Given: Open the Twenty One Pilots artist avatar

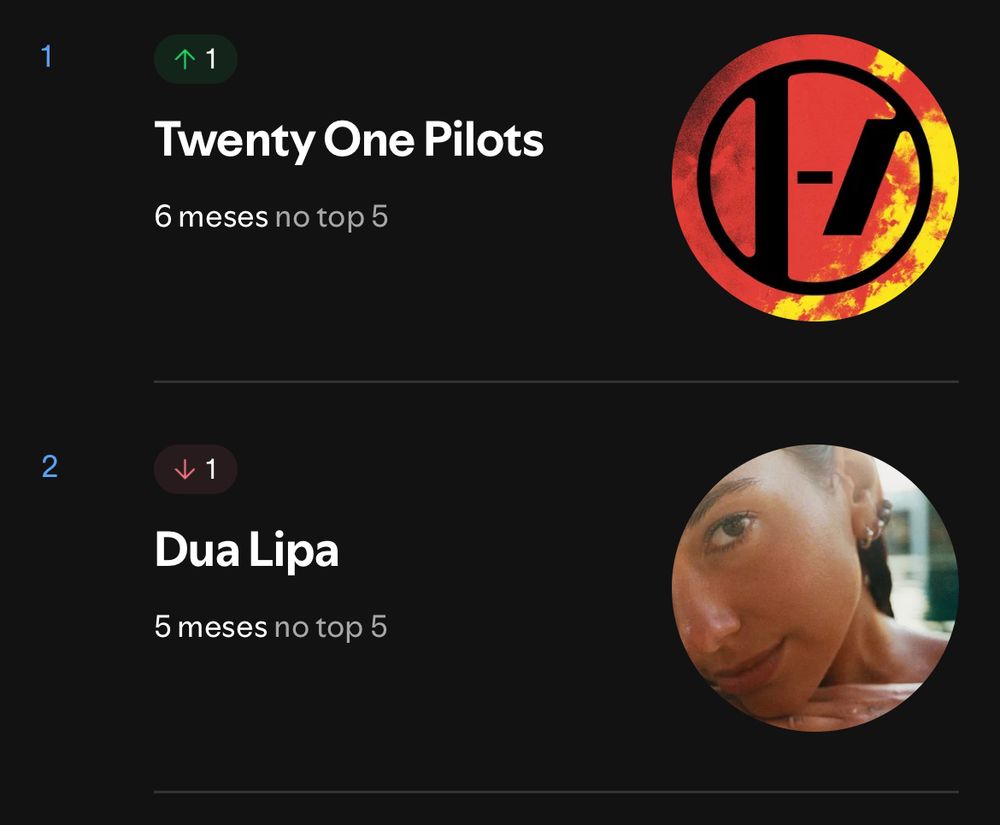Looking at the screenshot, I should (815, 177).
